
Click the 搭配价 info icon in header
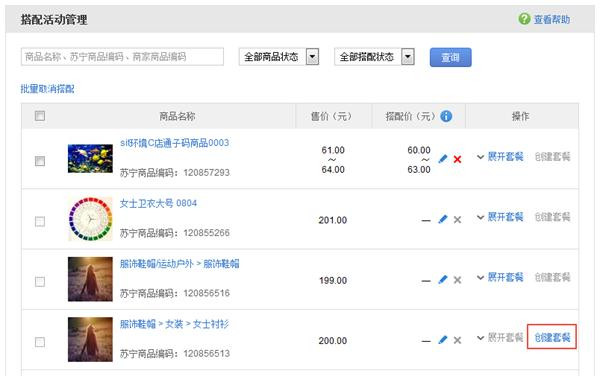pos(446,116)
